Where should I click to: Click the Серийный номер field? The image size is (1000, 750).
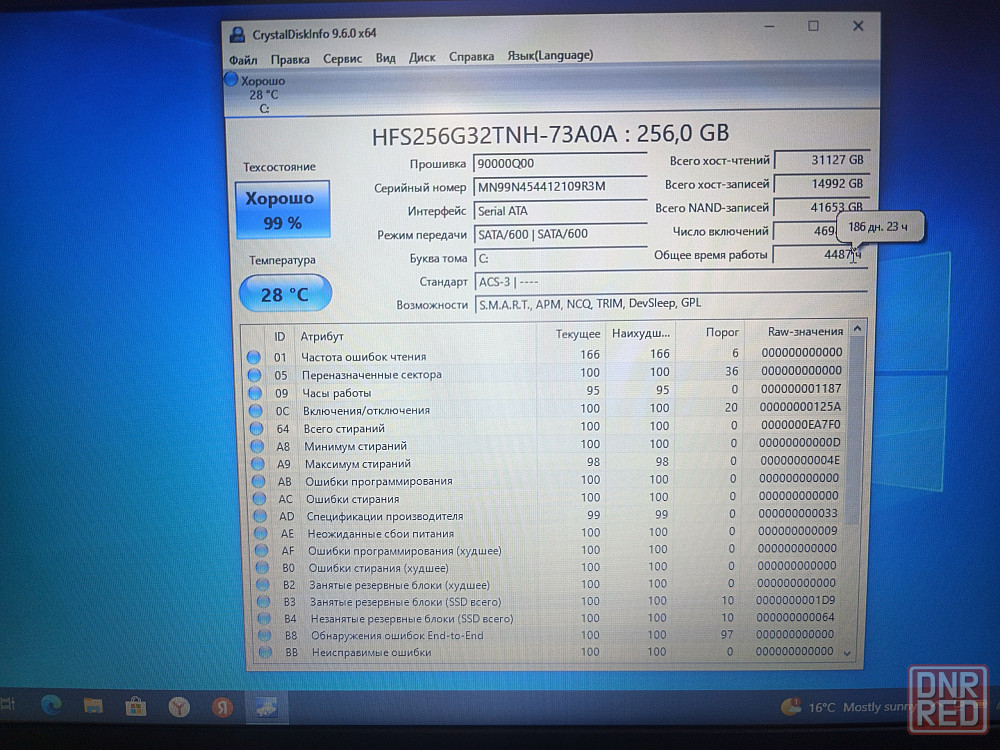(x=561, y=187)
